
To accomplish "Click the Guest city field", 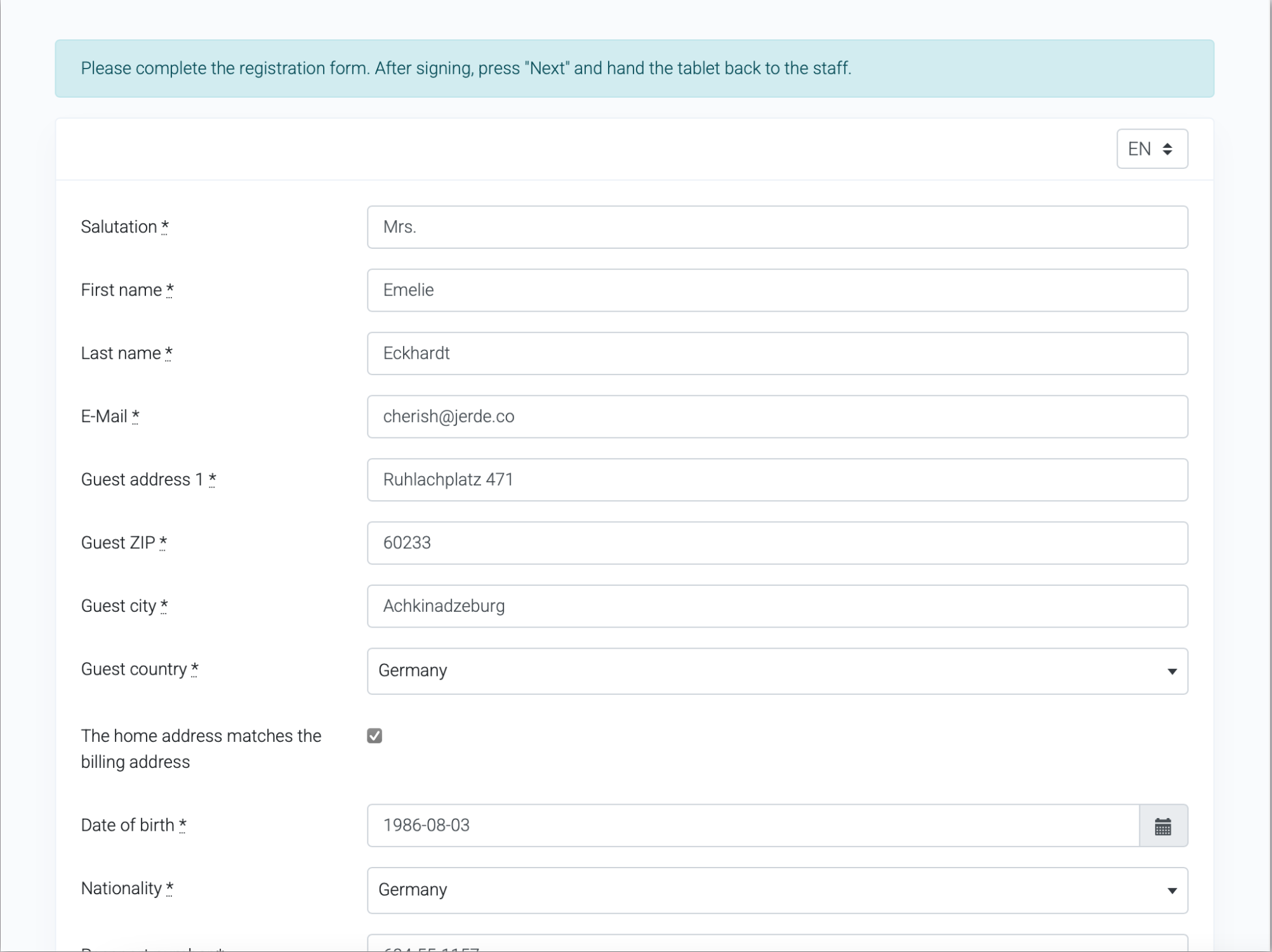I will click(x=776, y=606).
